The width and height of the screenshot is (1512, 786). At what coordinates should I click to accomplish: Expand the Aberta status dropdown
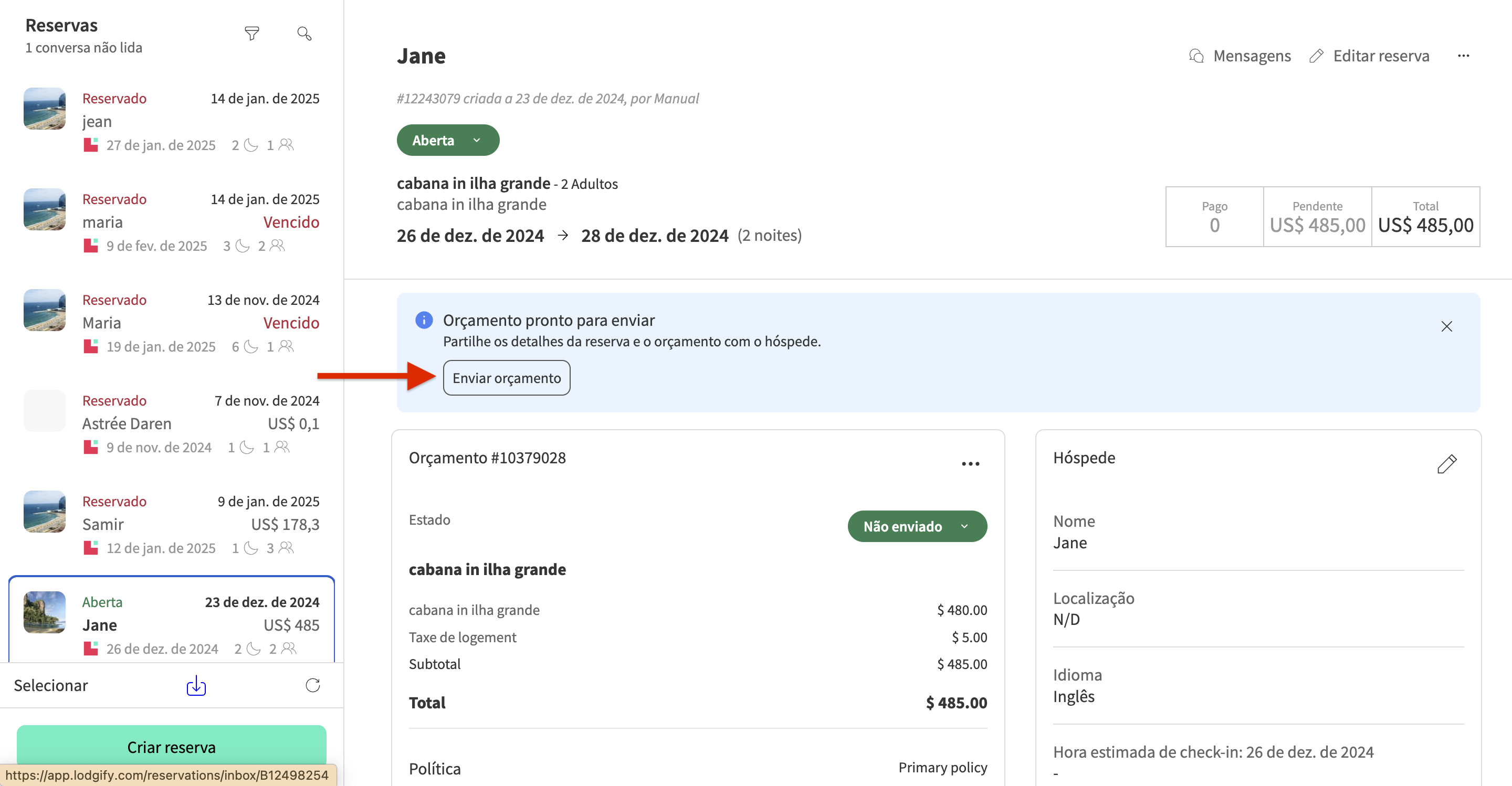(x=448, y=140)
